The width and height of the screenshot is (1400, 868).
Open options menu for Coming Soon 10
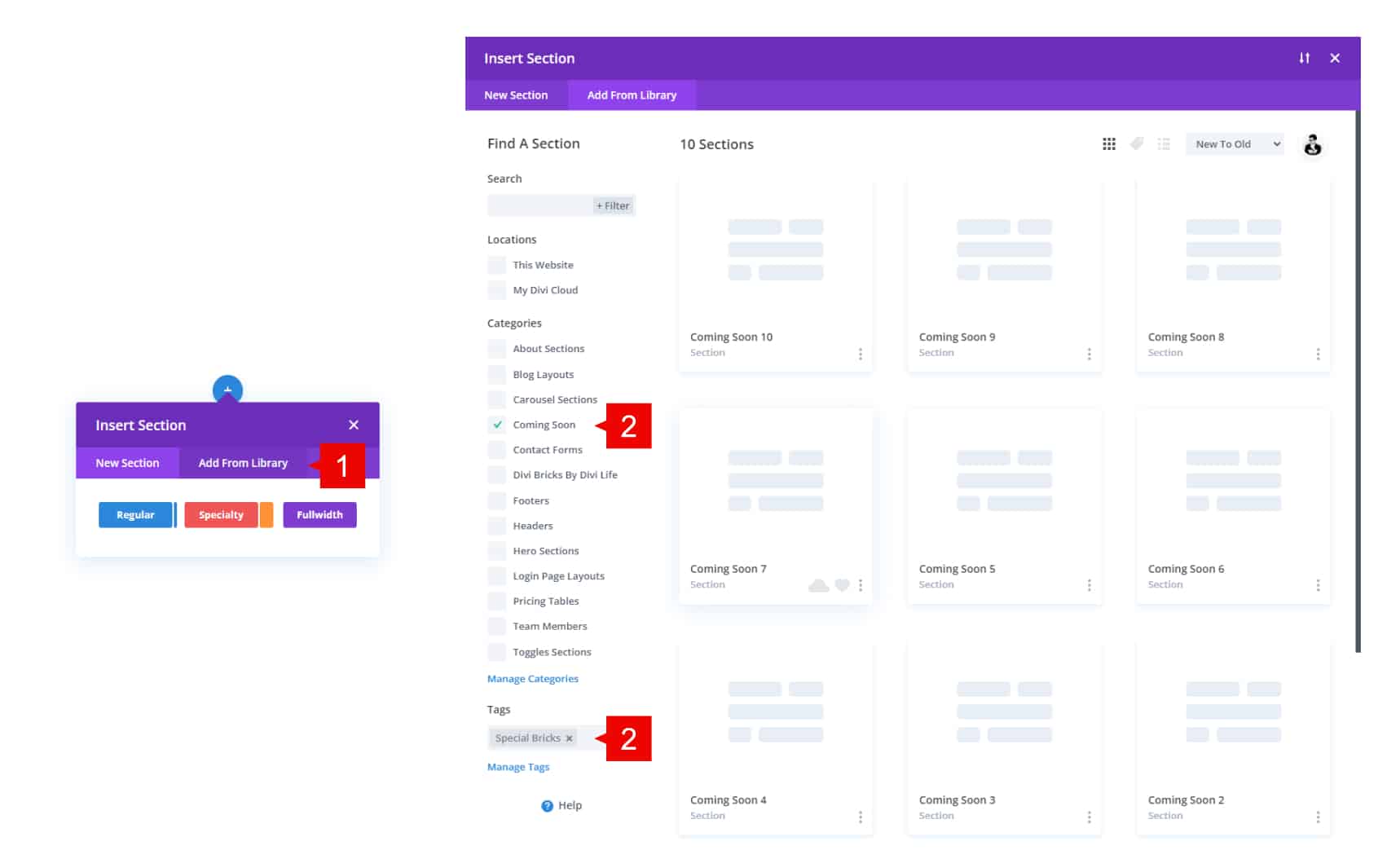860,354
